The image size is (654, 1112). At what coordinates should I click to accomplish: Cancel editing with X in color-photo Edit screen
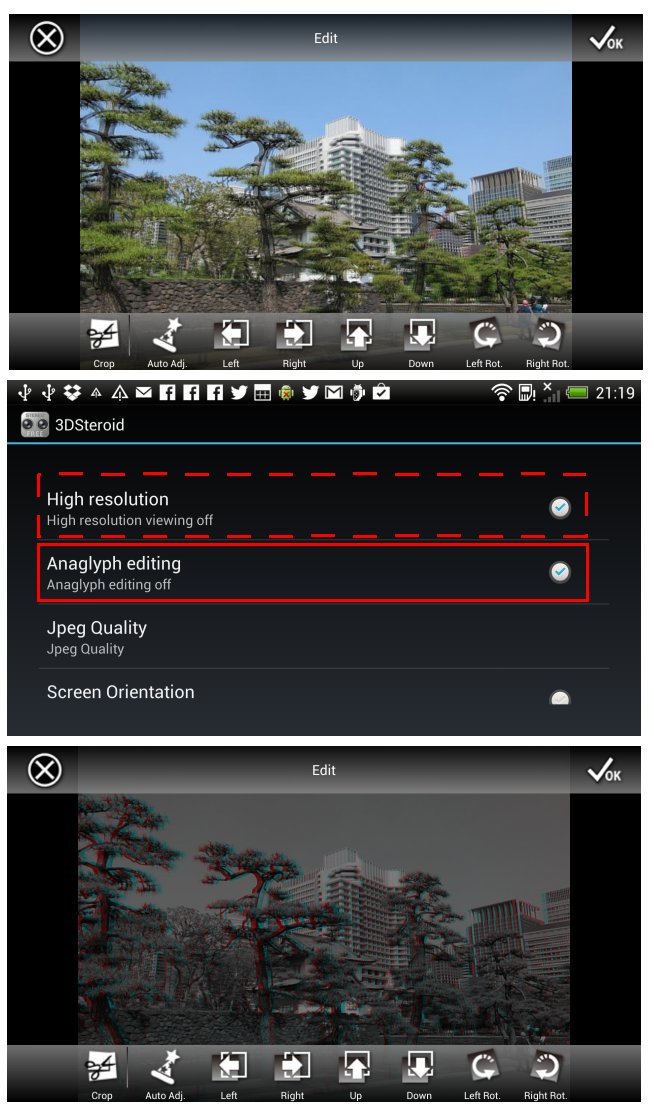tap(47, 38)
